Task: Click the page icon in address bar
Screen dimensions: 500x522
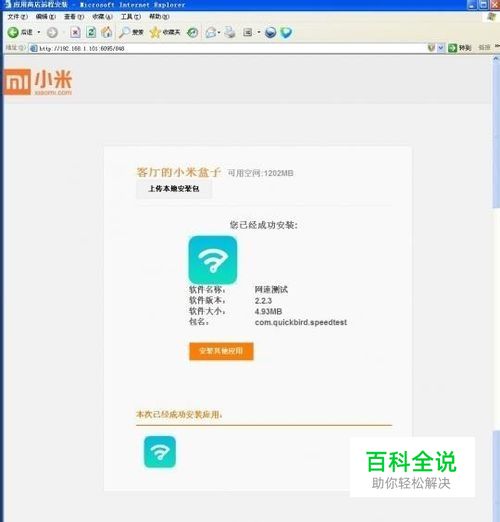Action: [x=33, y=48]
